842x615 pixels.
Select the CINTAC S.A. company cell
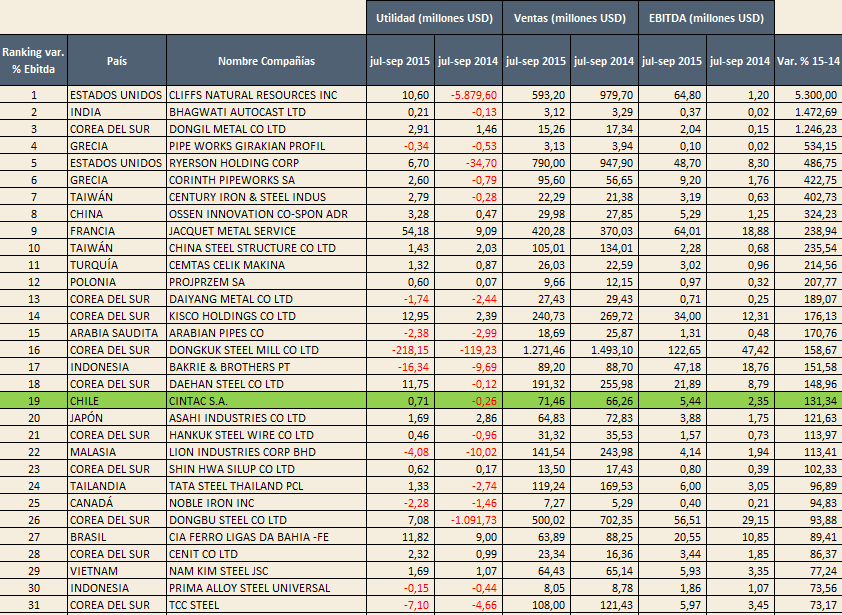266,401
